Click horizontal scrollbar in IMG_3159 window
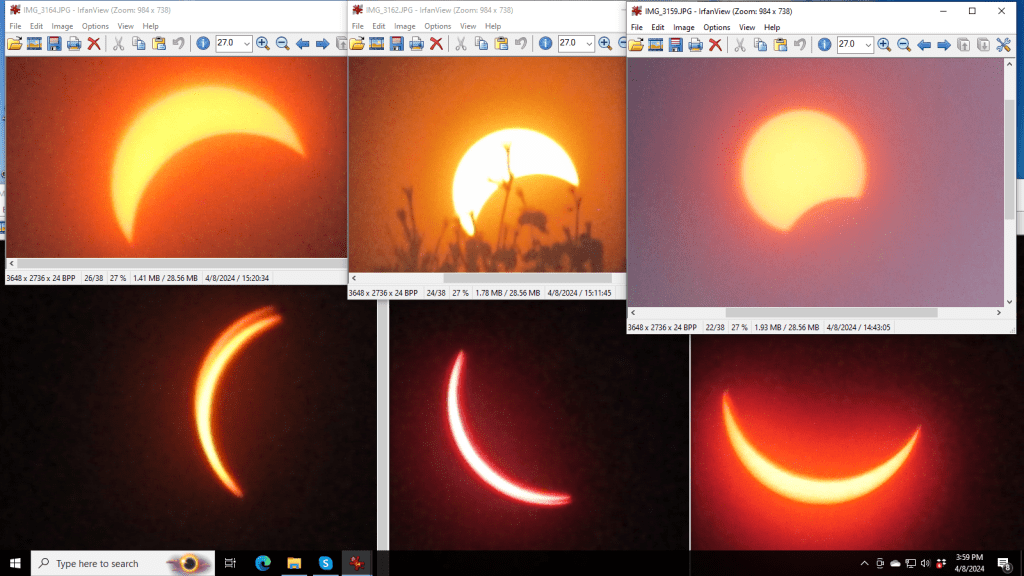1024x576 pixels. tap(830, 313)
